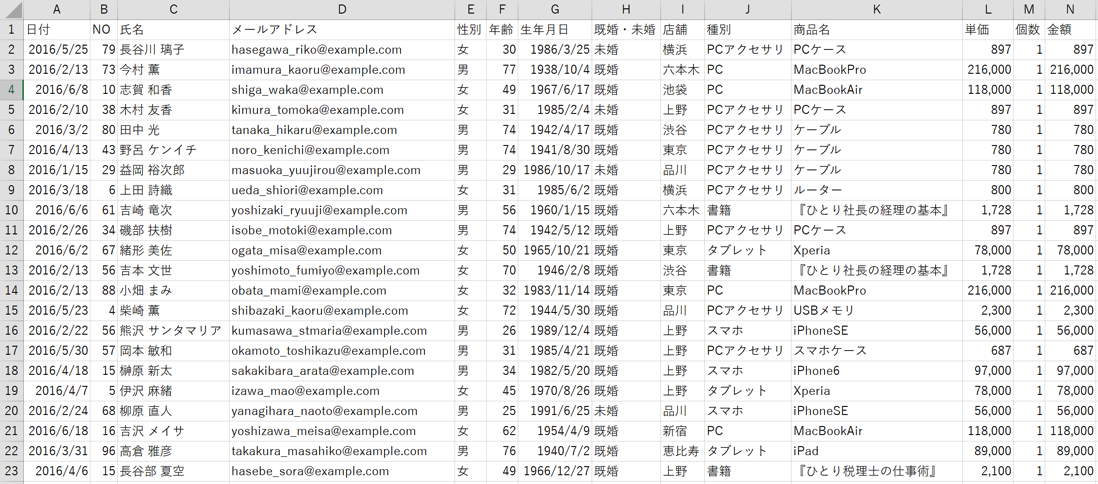Image resolution: width=1098 pixels, height=484 pixels.
Task: Click the 単価 header cell
Action: tap(987, 29)
